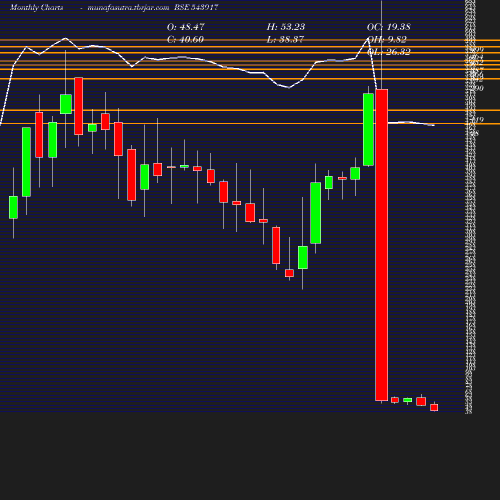Click the 'OH: 9.82' reading
The image size is (500, 500).
pos(387,40)
